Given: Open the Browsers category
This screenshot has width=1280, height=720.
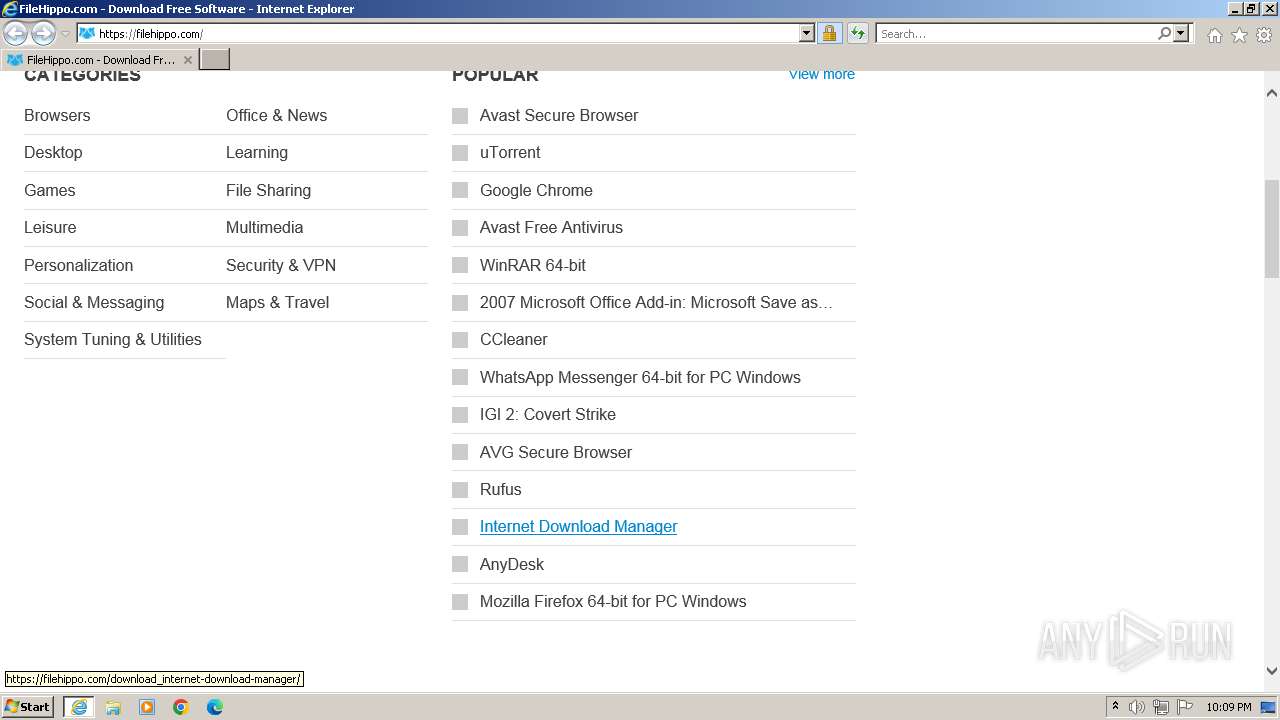Looking at the screenshot, I should click(x=57, y=115).
